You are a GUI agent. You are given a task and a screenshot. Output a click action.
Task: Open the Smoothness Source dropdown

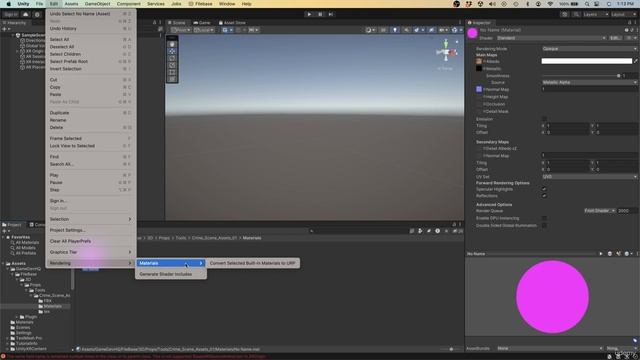(x=590, y=82)
